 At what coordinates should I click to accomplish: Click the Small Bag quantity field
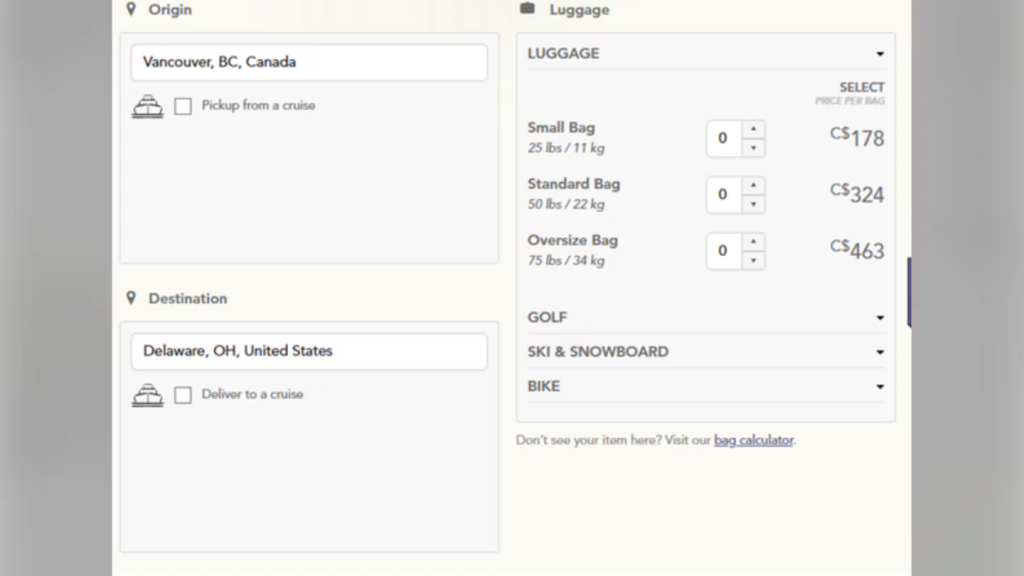(x=724, y=138)
